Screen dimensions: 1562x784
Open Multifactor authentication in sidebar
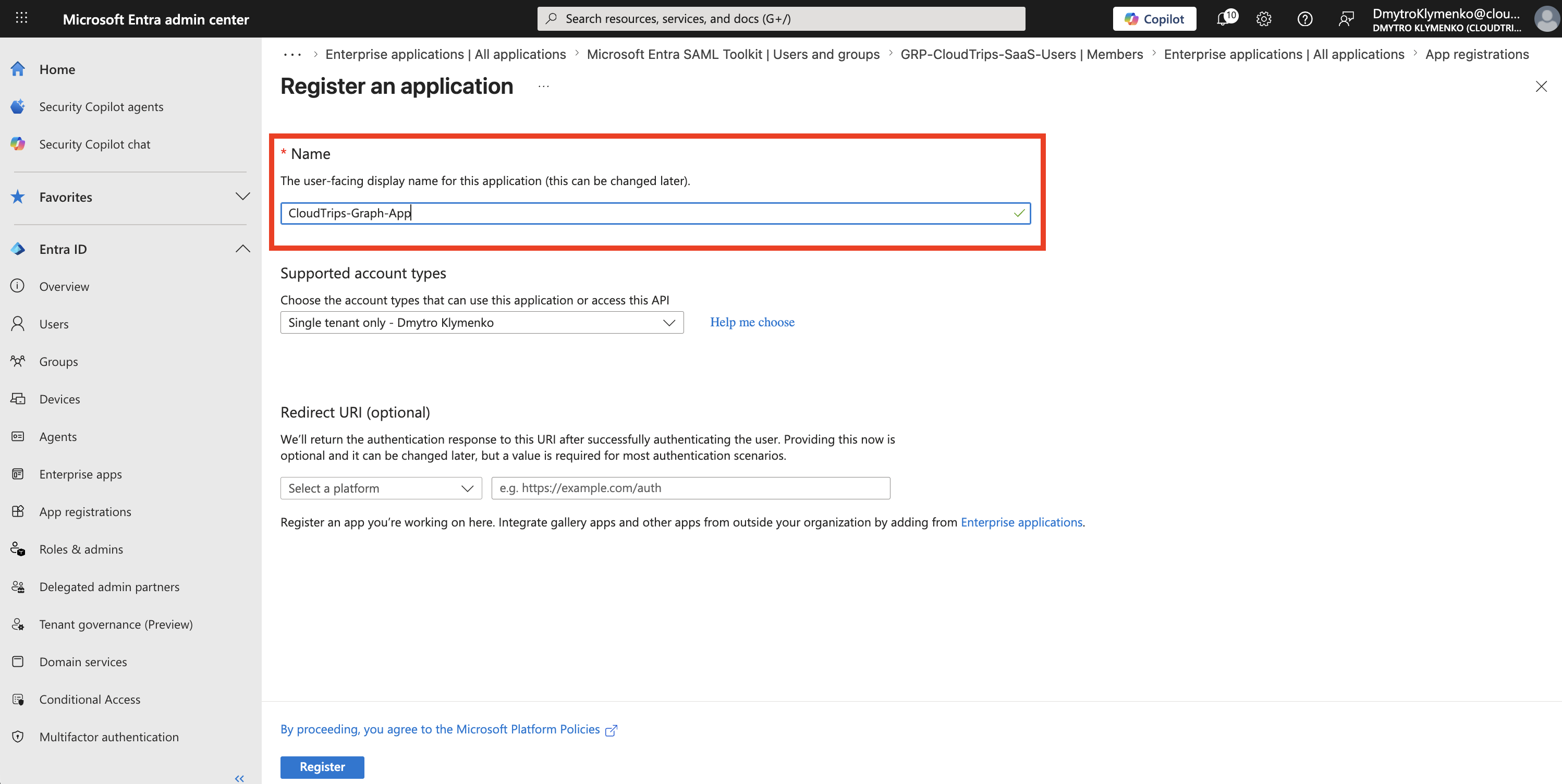point(109,737)
